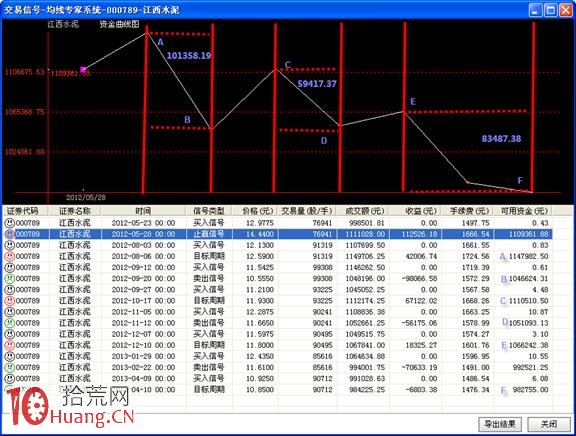Maximize the 交易信号 window
This screenshot has height=436, width=576.
[550, 10]
